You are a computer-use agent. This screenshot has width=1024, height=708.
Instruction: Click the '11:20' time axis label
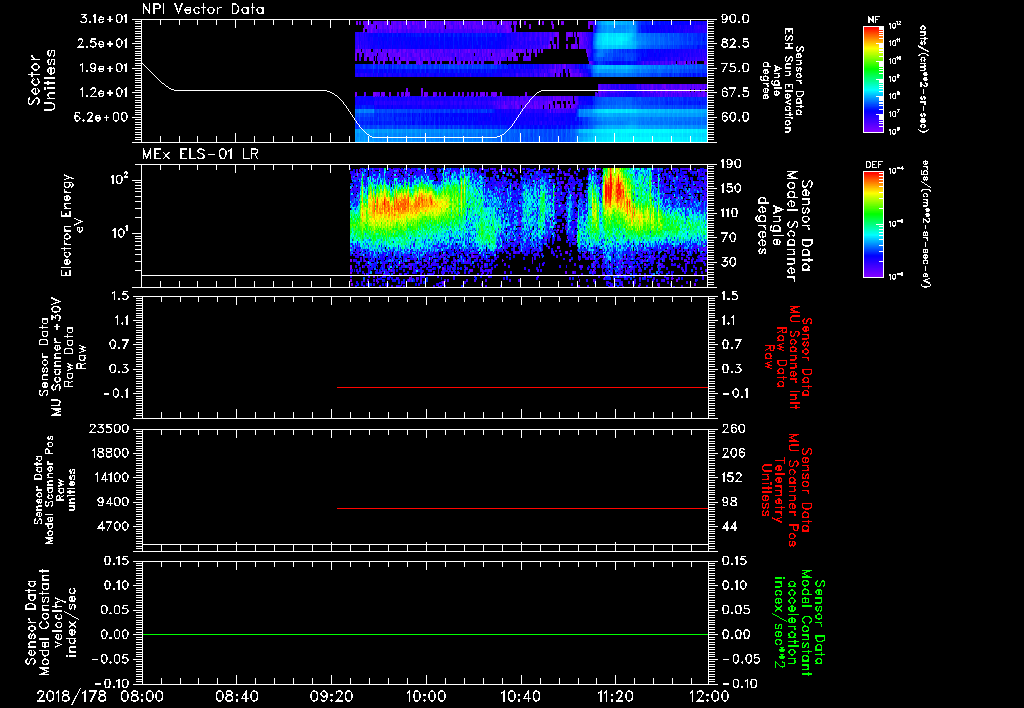pos(615,696)
